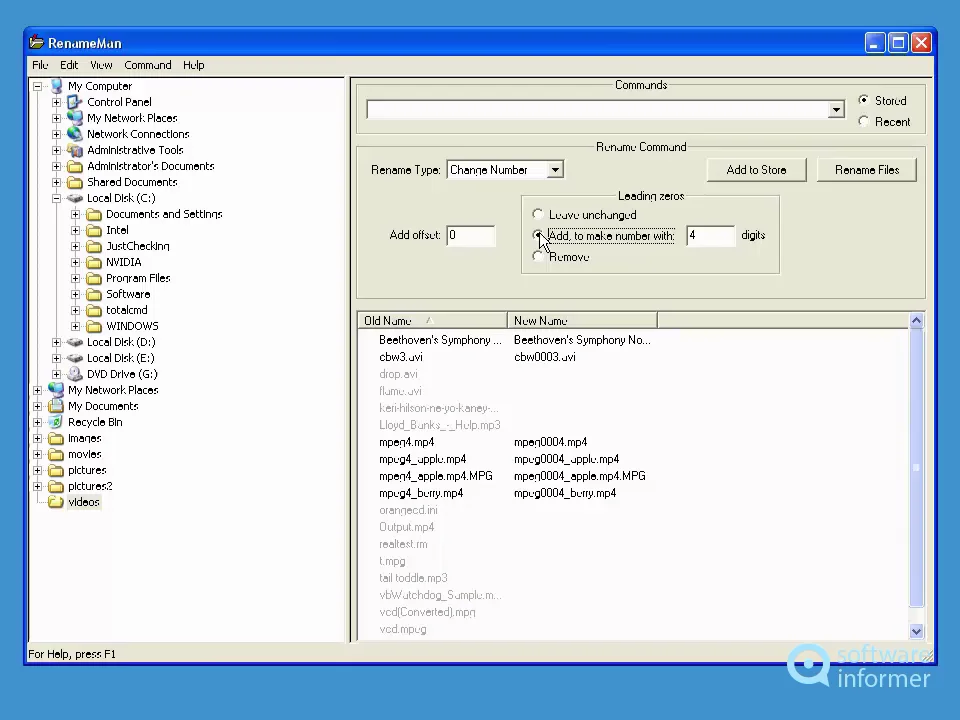
Task: Click the WINDOWS folder icon
Action: coord(94,326)
